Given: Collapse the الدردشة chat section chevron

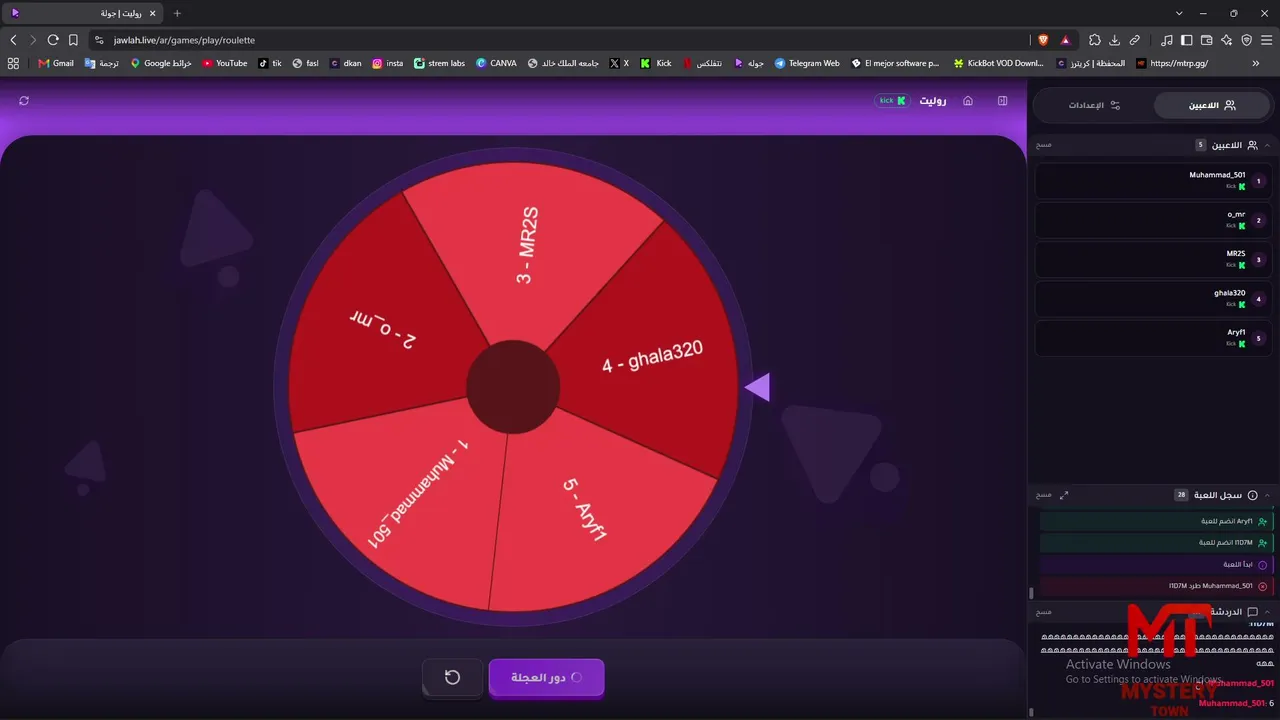Looking at the screenshot, I should click(1268, 612).
